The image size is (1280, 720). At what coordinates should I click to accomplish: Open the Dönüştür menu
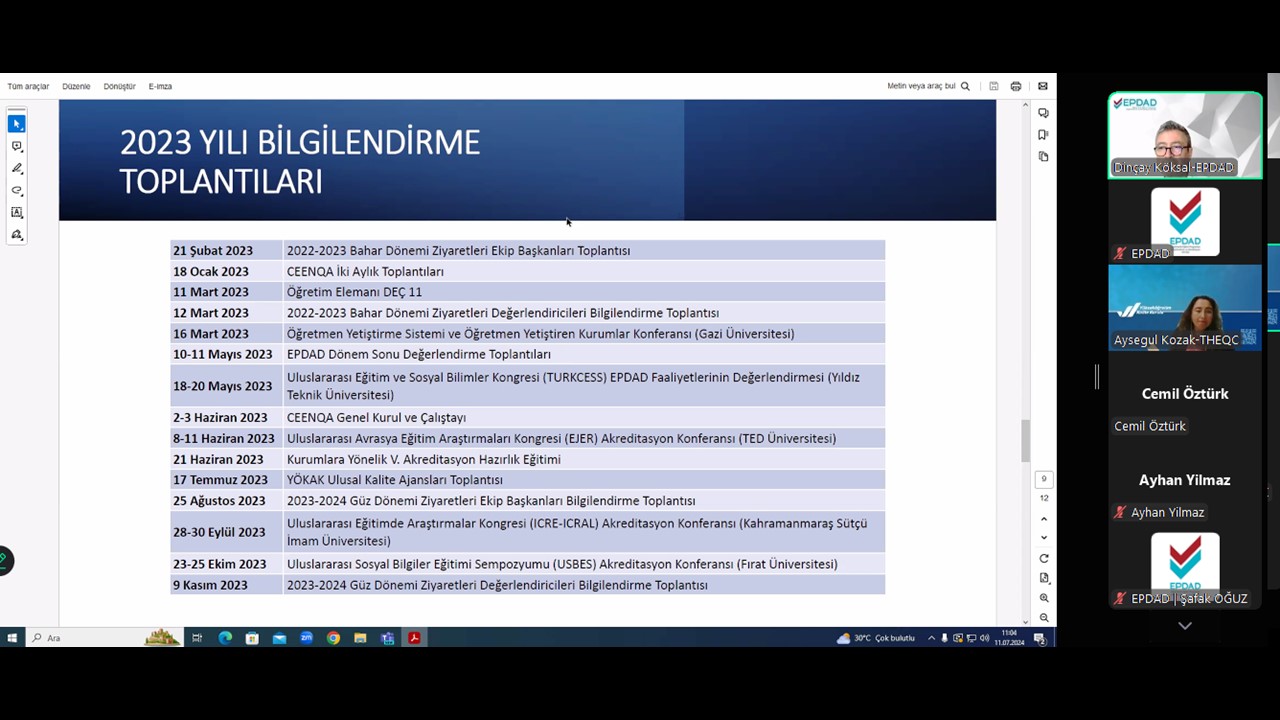[119, 87]
